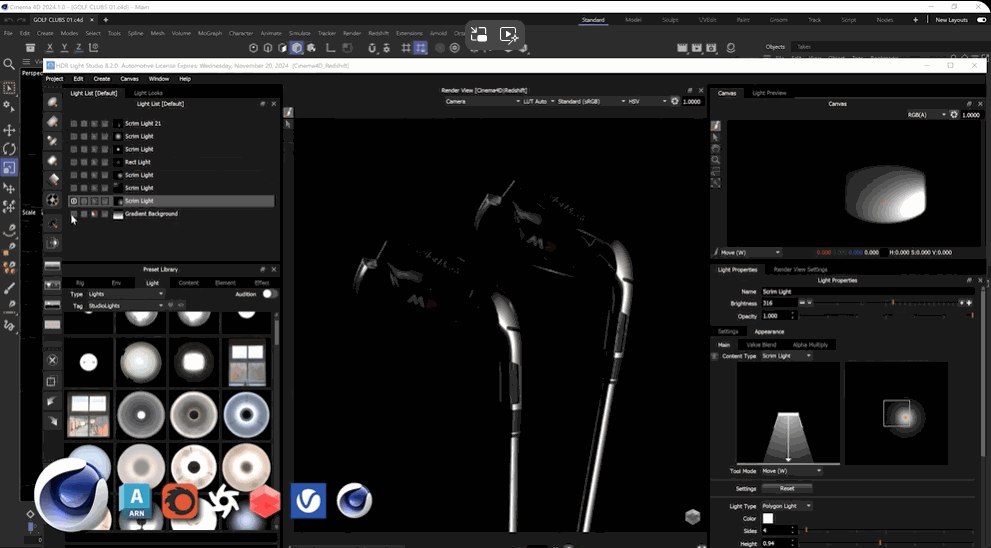Toggle visibility of the selected Scrim Light
This screenshot has width=991, height=548.
pos(74,201)
